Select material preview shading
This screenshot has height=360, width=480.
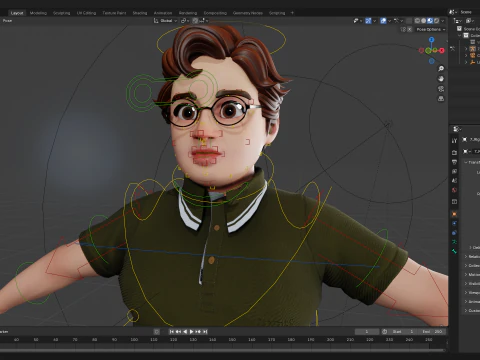430,21
